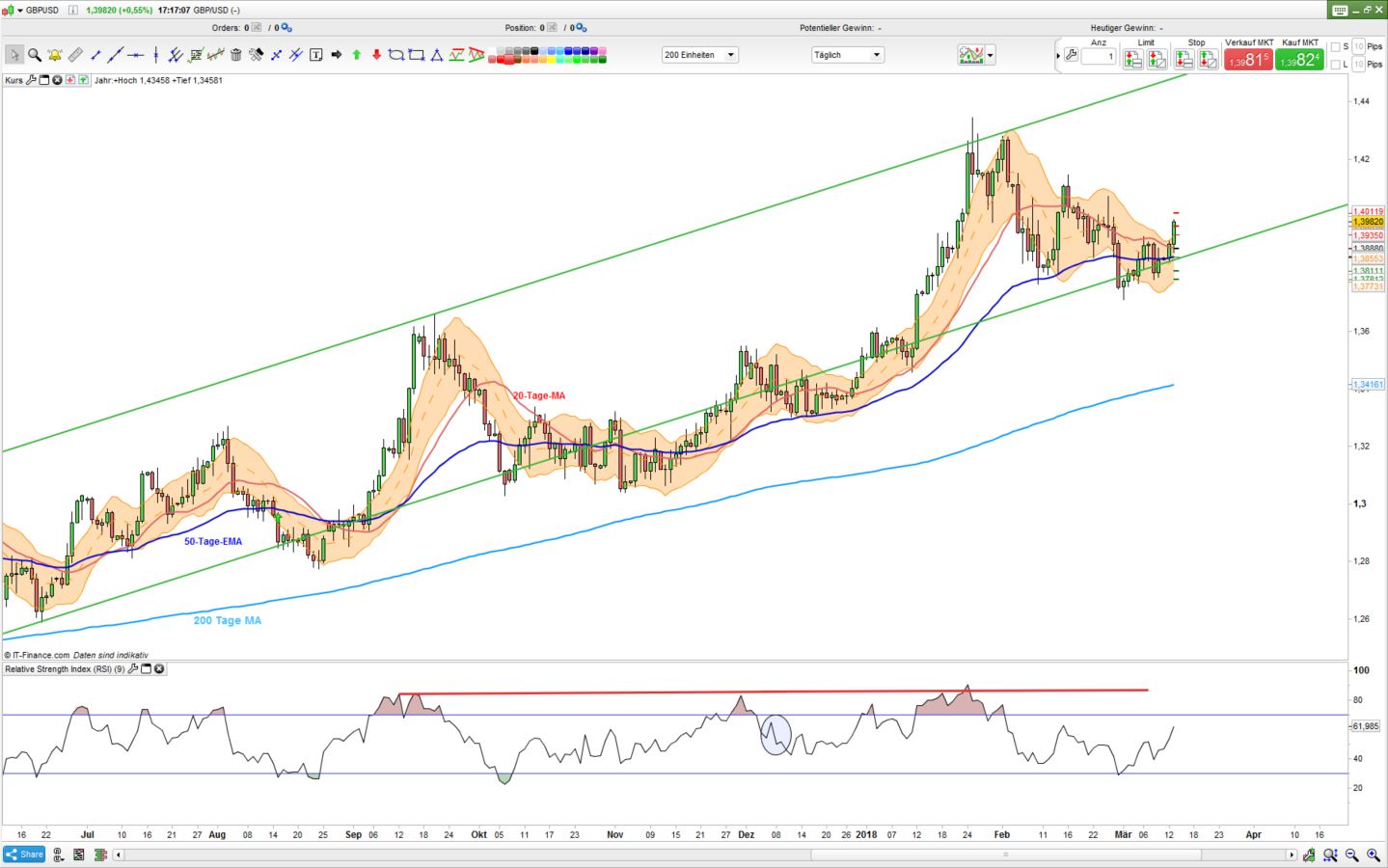Click the Kurs panel green up arrow
1388x868 pixels.
(83, 80)
